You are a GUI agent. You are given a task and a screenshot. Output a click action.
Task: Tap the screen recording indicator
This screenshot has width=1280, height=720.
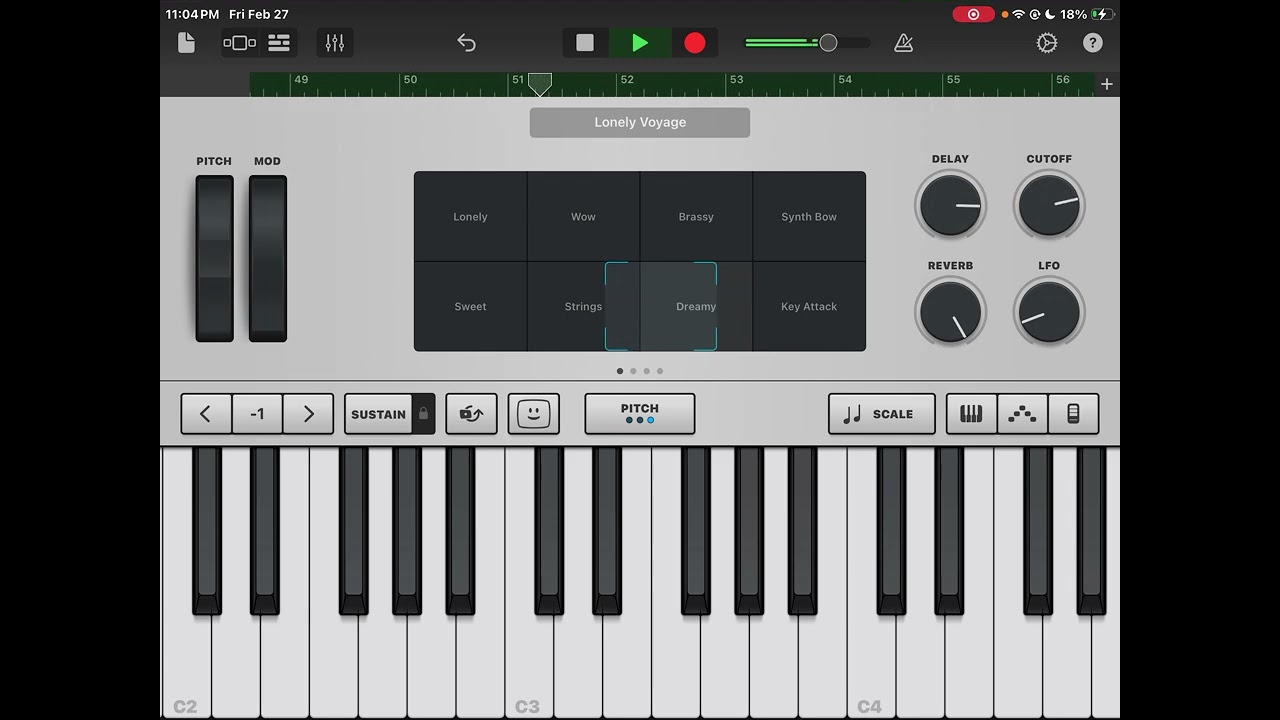coord(973,14)
